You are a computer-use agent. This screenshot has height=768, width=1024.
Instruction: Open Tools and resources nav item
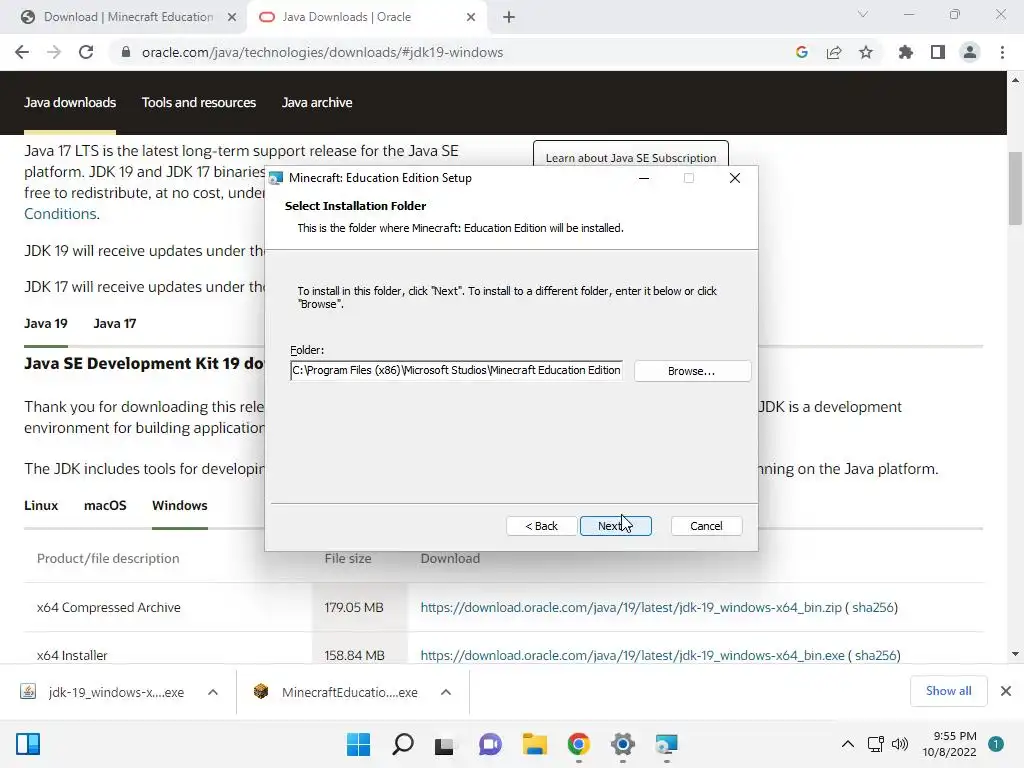point(199,103)
